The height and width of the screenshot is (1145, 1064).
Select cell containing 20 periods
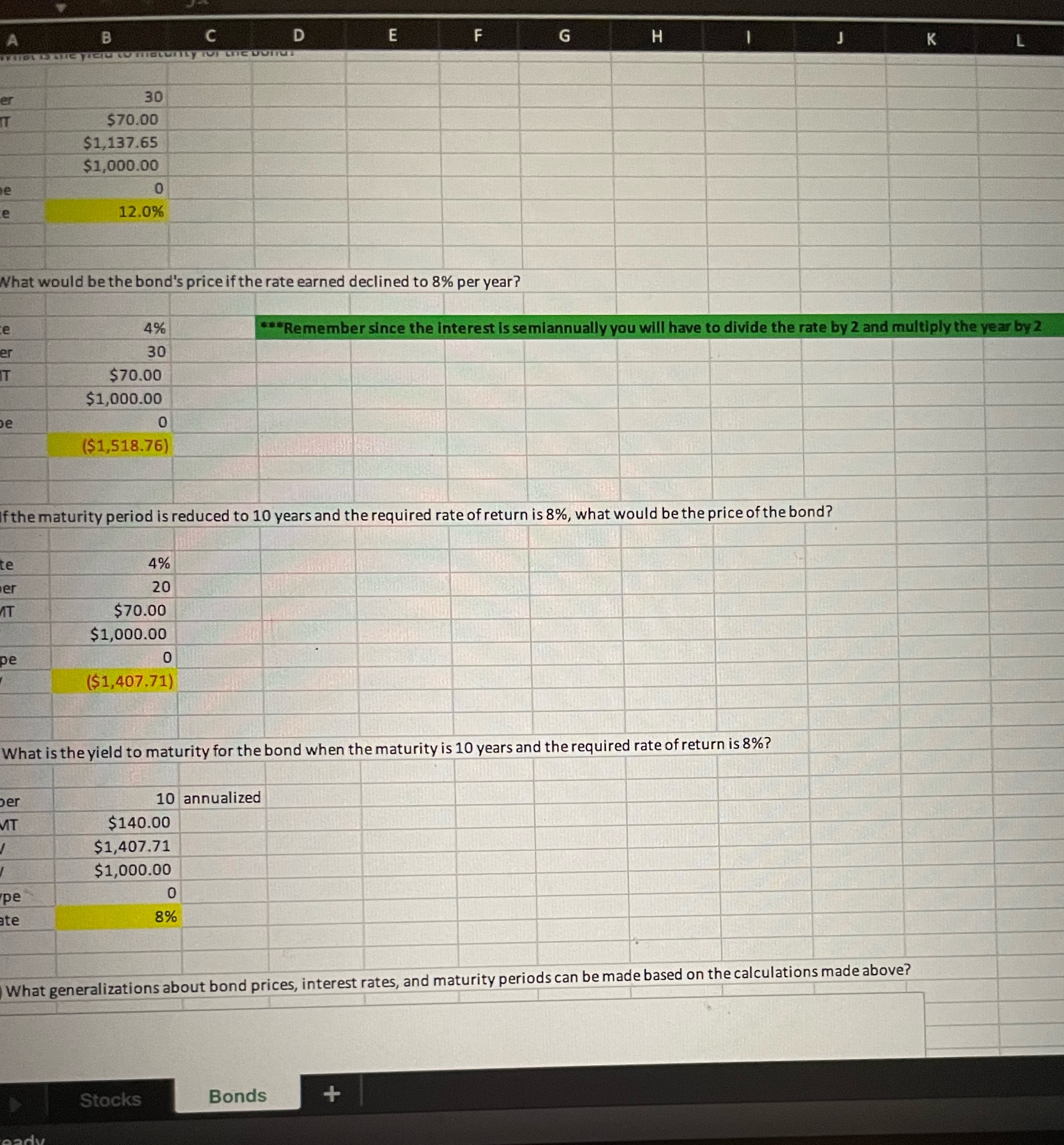point(113,587)
